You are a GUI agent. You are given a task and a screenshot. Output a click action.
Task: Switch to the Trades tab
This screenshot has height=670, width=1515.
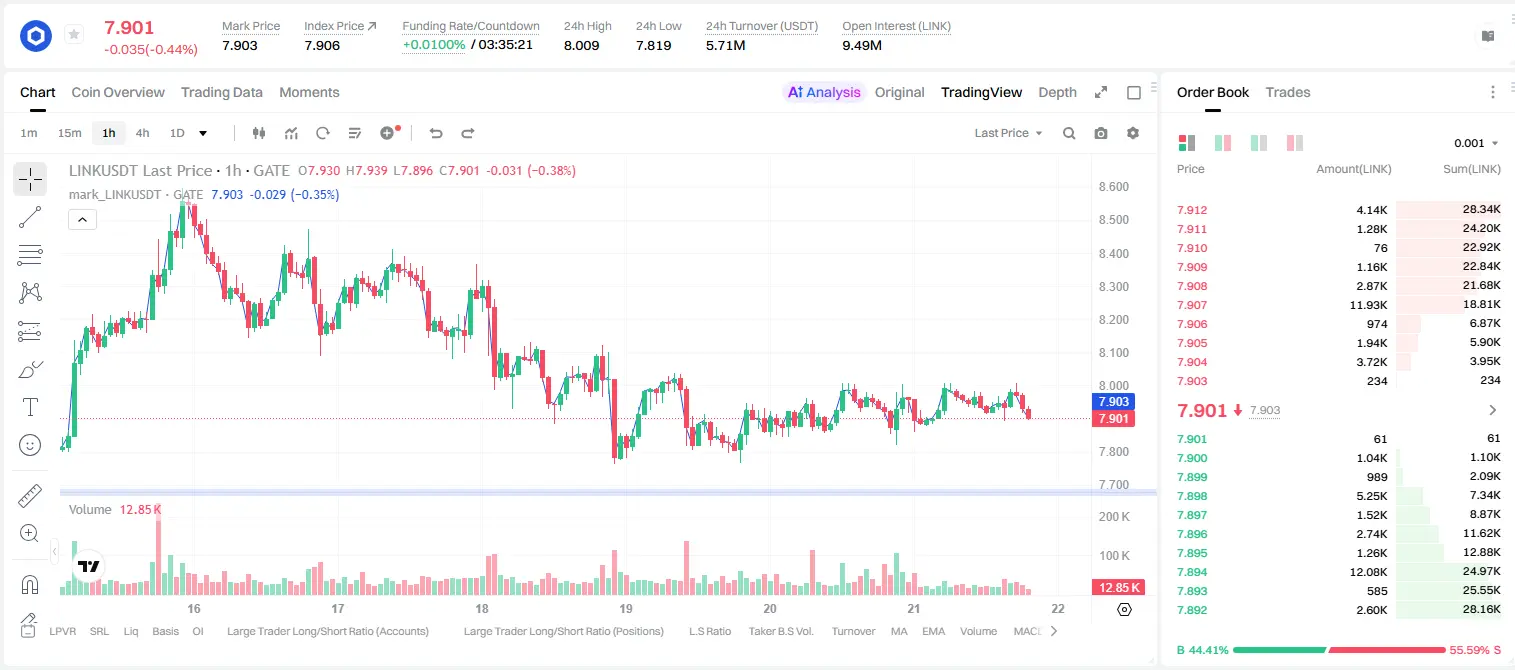pos(1287,92)
